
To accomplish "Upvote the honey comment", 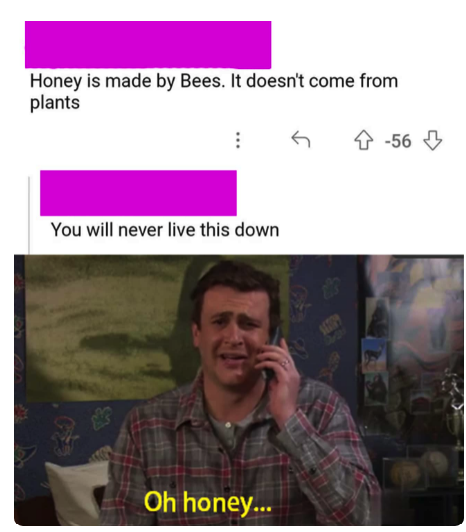I will click(364, 140).
